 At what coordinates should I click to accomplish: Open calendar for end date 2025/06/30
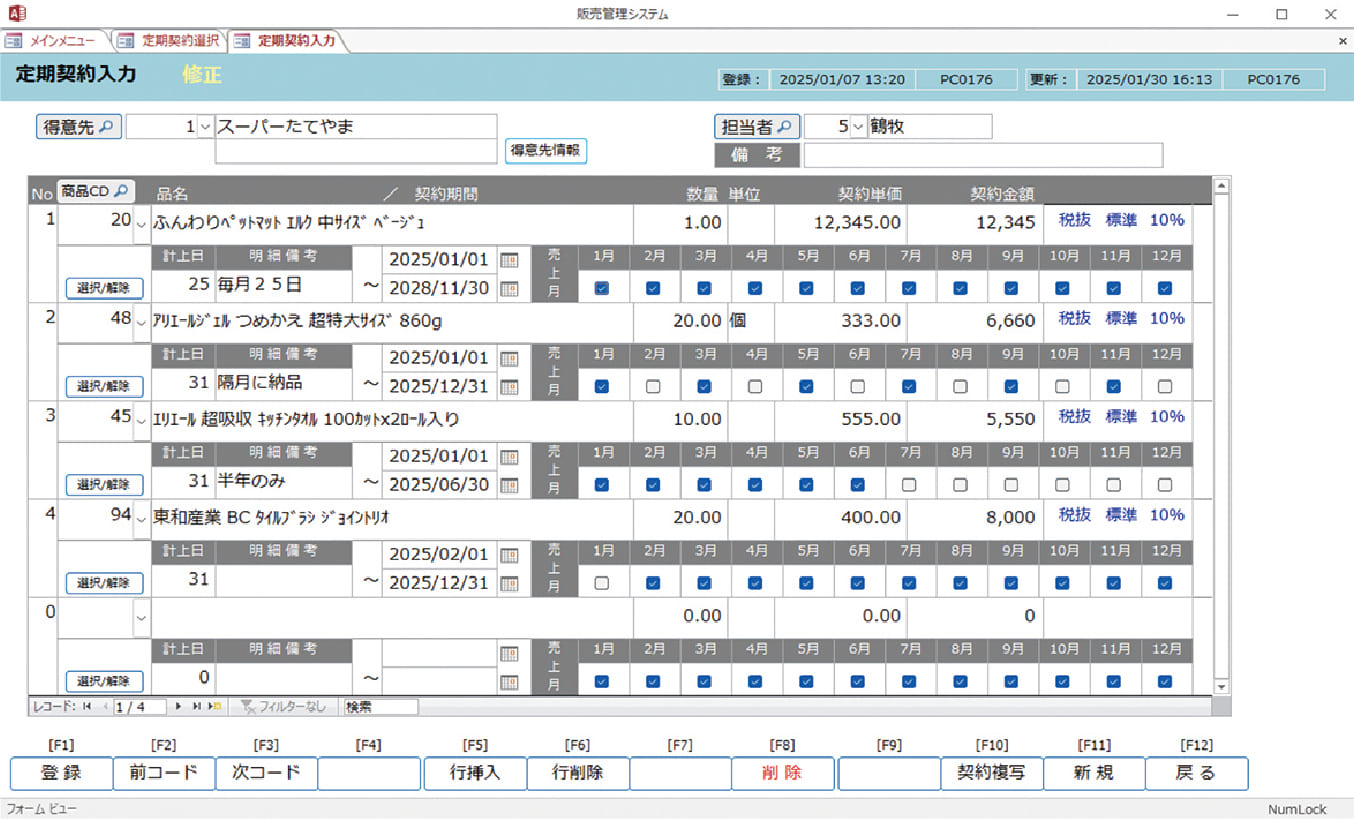[x=509, y=485]
